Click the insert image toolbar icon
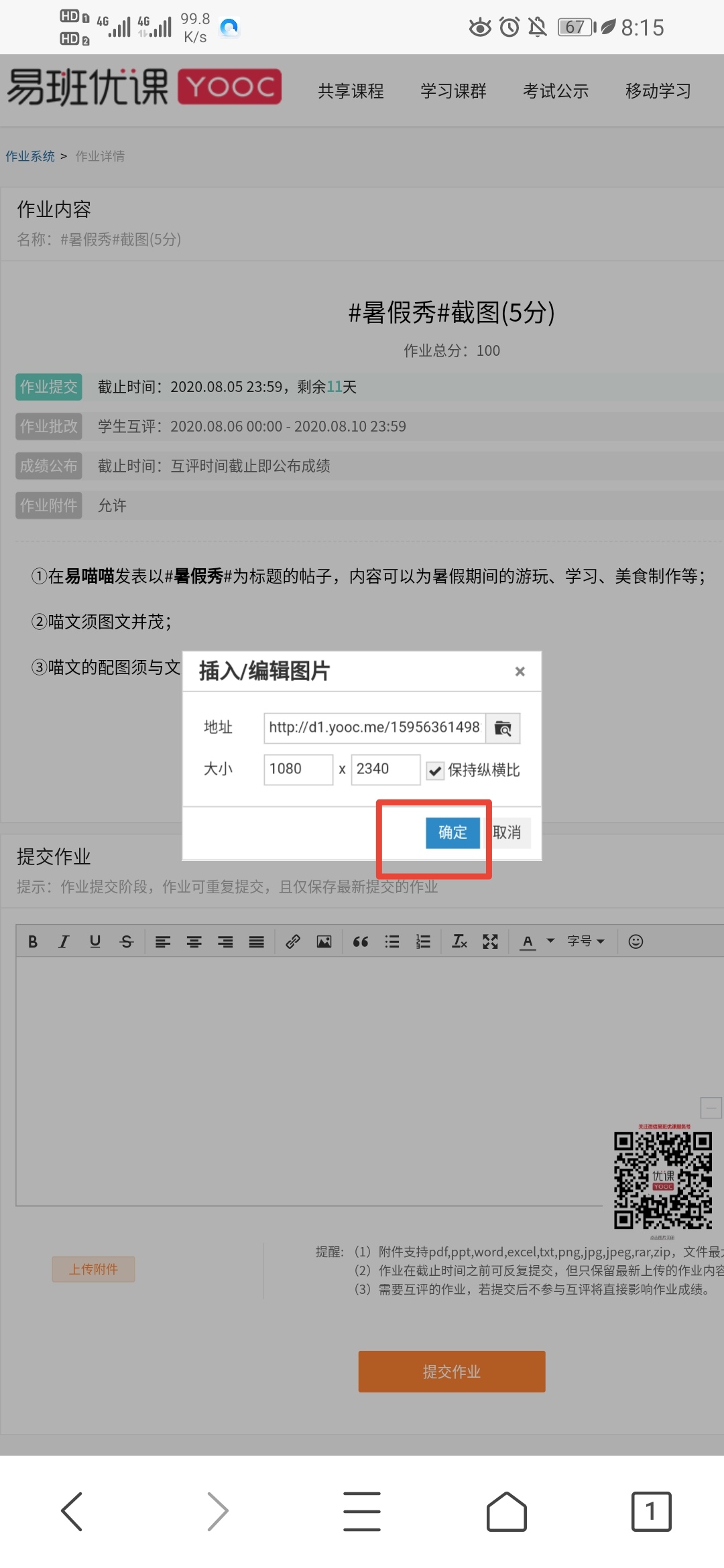The height and width of the screenshot is (1568, 724). [x=324, y=941]
